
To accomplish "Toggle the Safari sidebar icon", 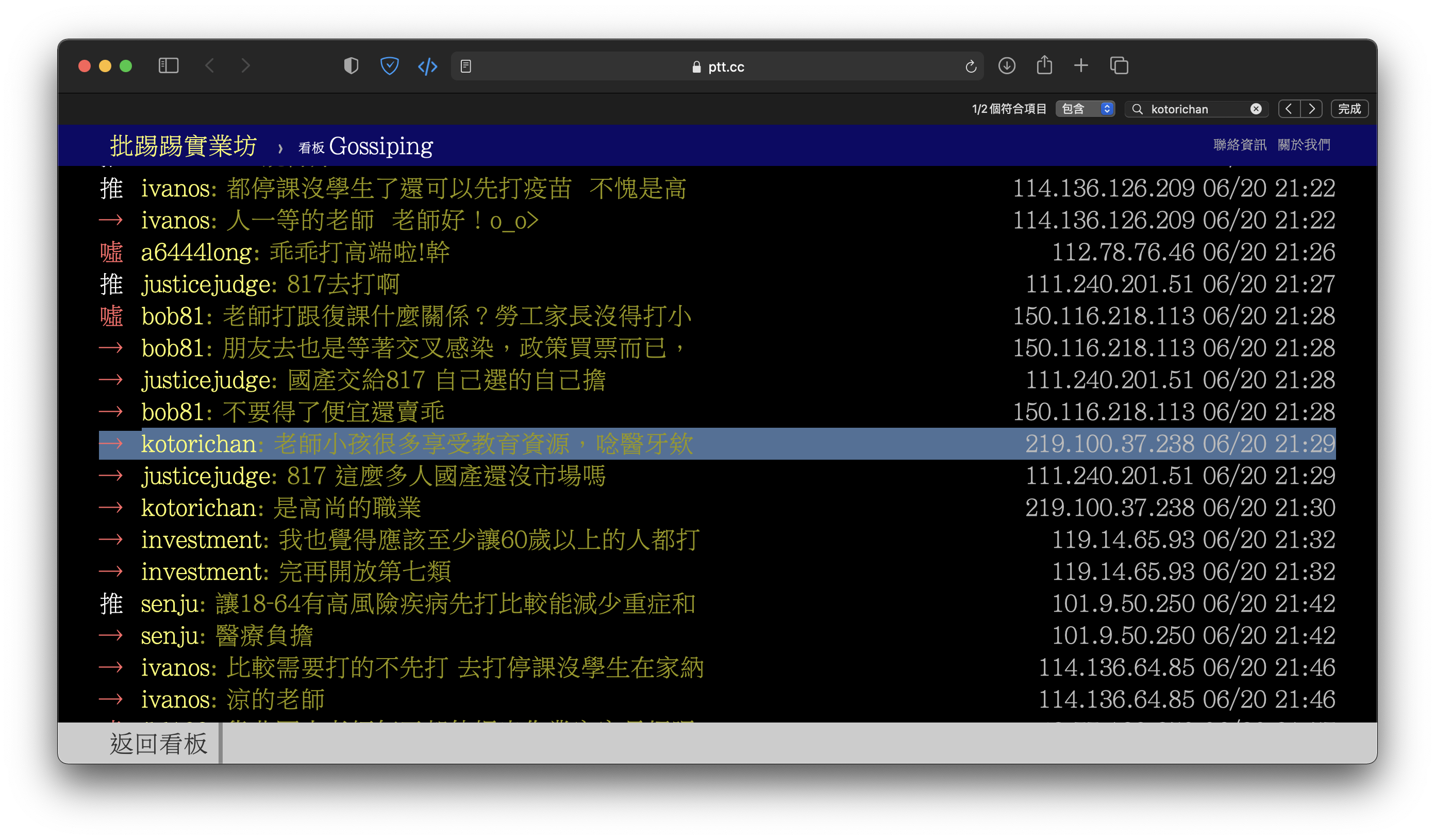I will click(169, 66).
